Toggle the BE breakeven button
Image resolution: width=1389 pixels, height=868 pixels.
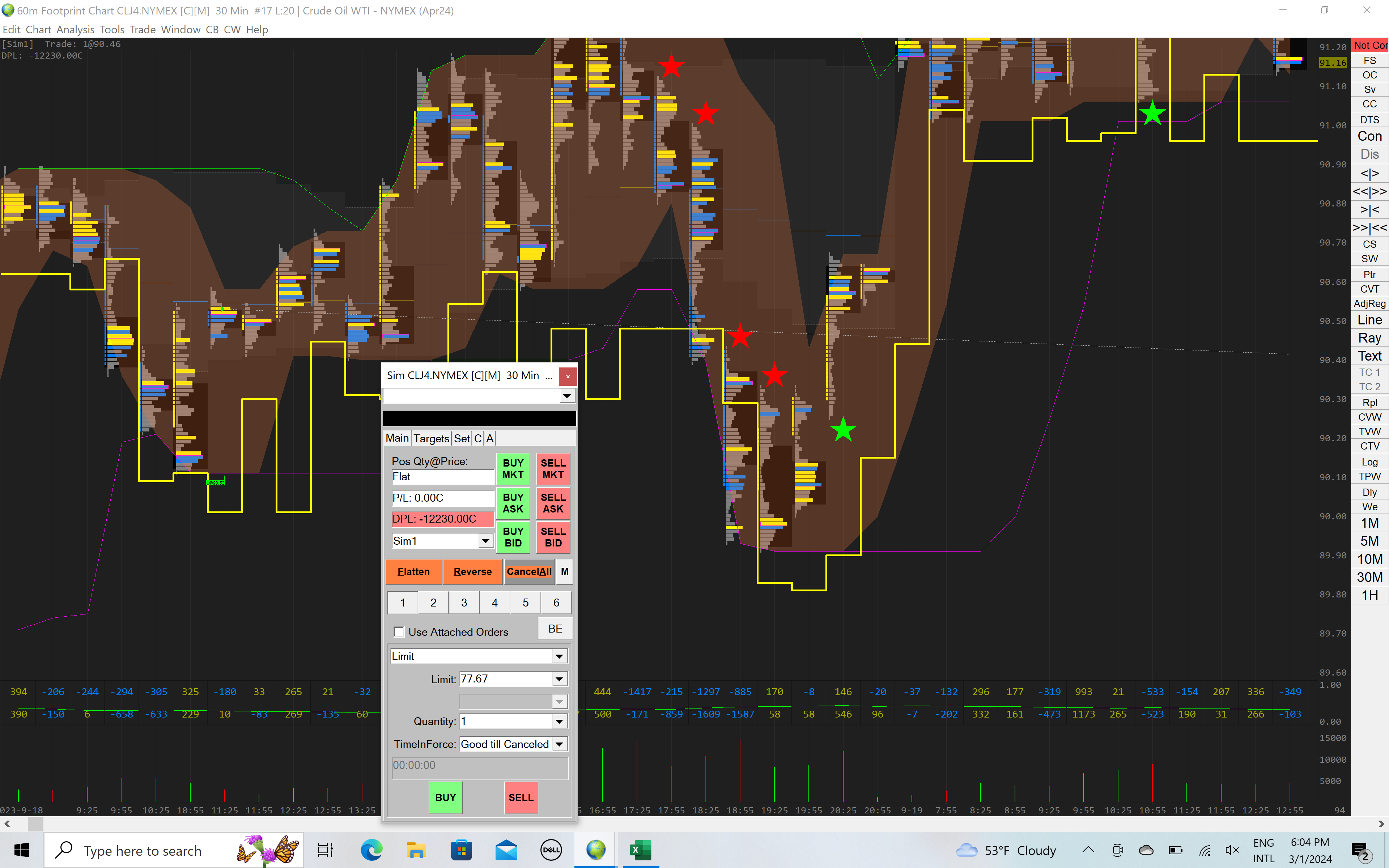pyautogui.click(x=555, y=629)
